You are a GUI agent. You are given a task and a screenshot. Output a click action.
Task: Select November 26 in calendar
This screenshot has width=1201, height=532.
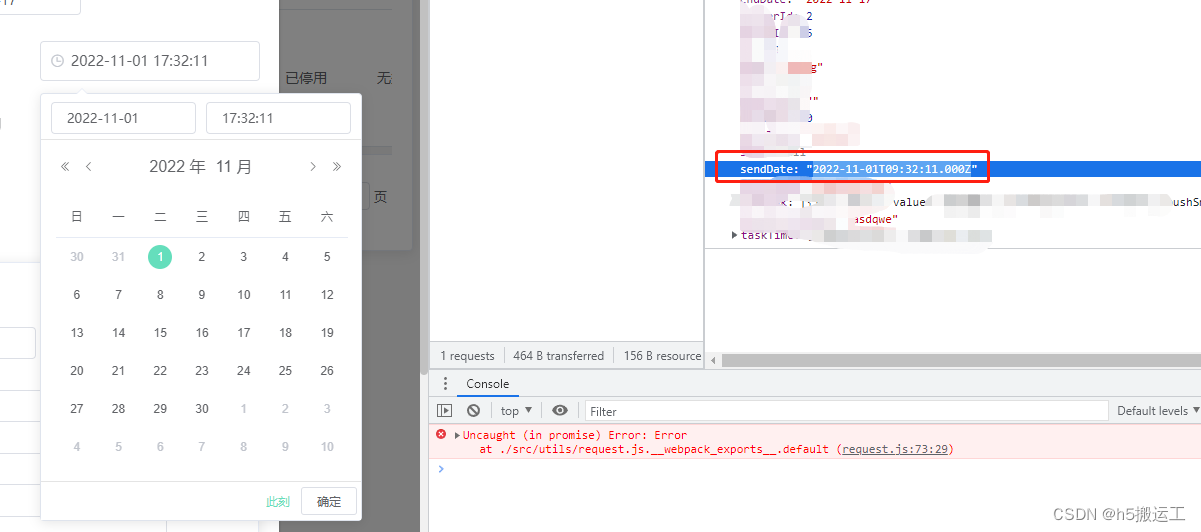(327, 371)
